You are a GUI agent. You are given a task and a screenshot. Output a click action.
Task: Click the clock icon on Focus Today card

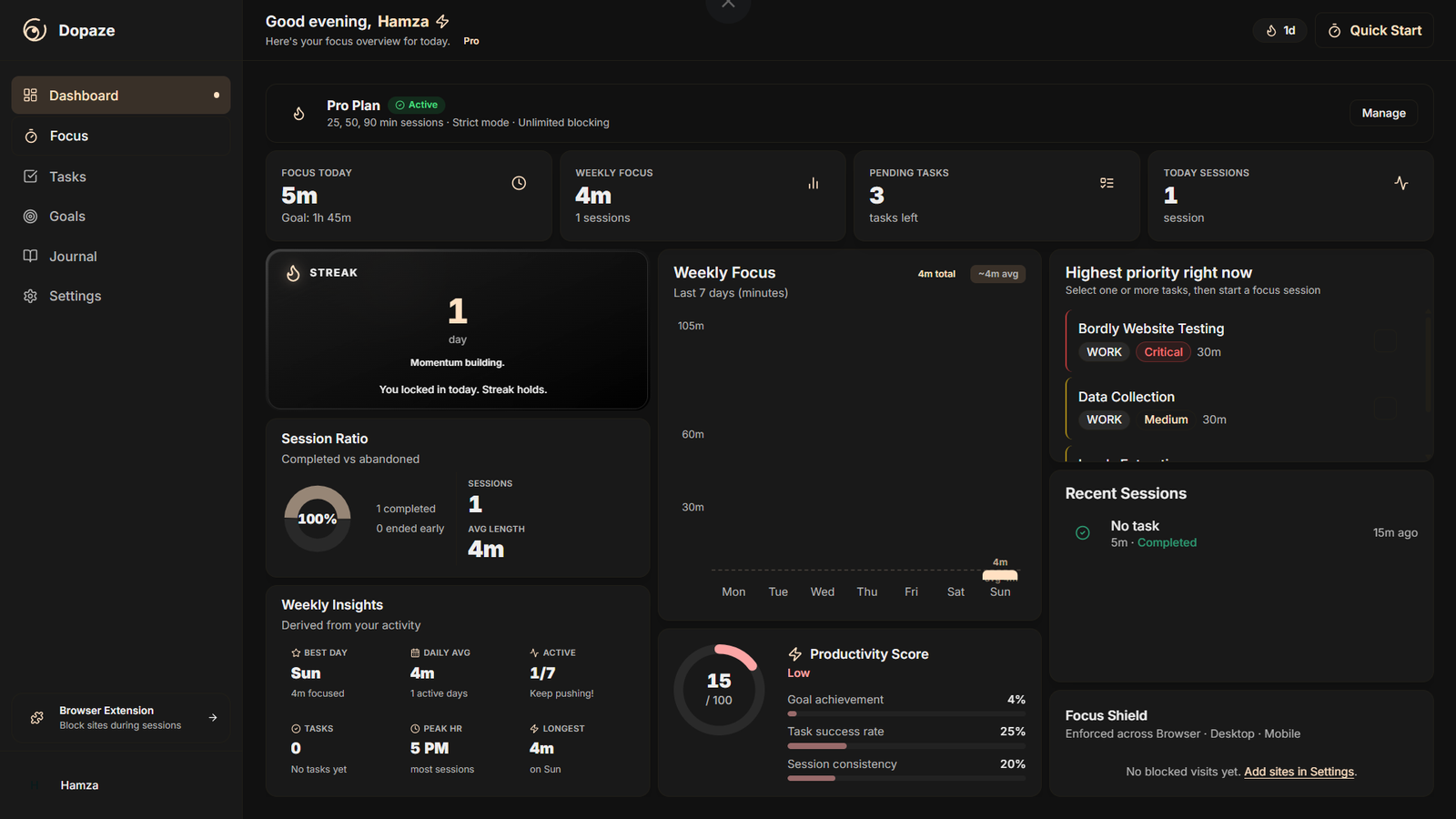click(x=519, y=183)
